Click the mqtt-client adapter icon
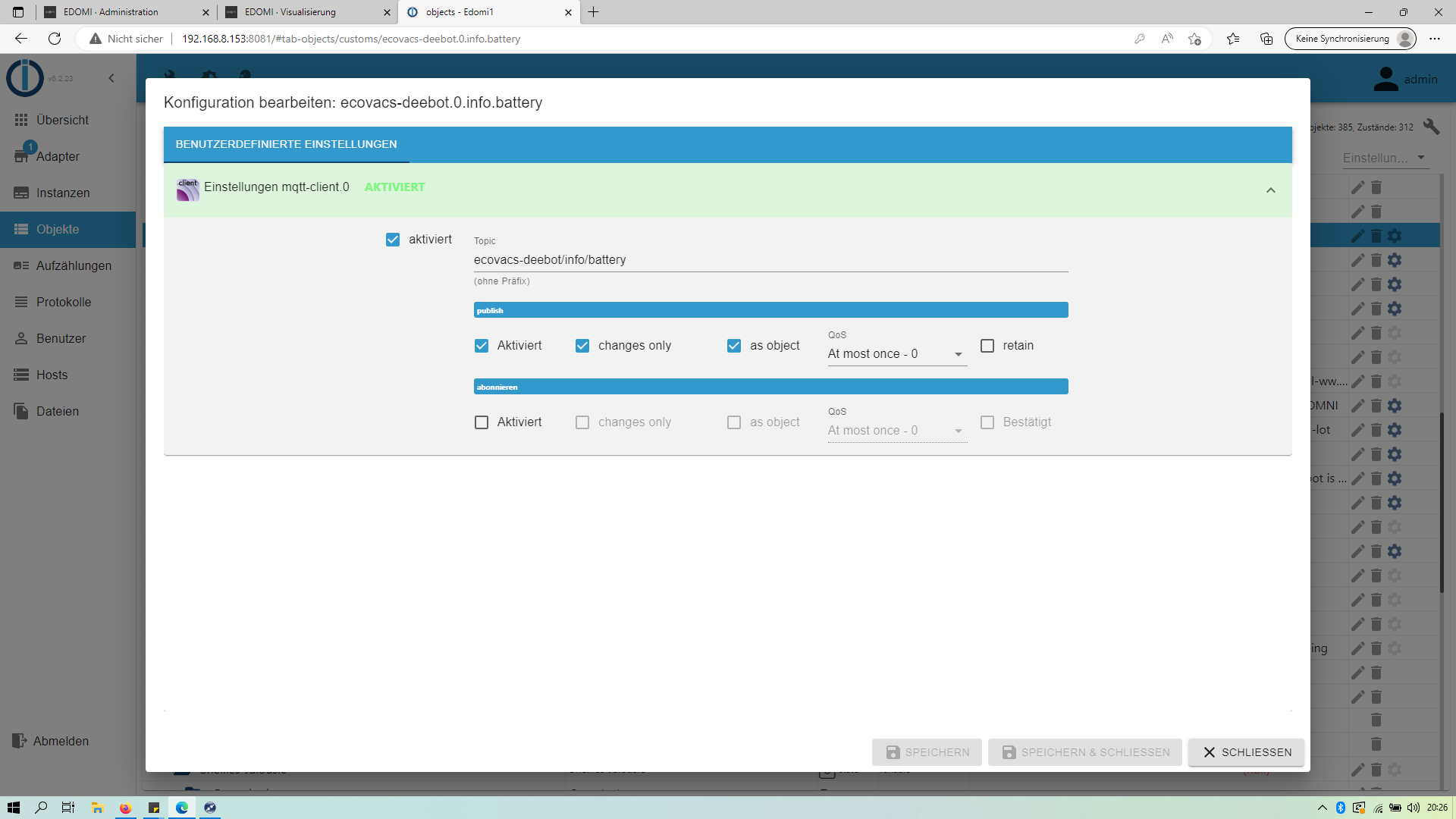This screenshot has width=1456, height=819. tap(187, 189)
